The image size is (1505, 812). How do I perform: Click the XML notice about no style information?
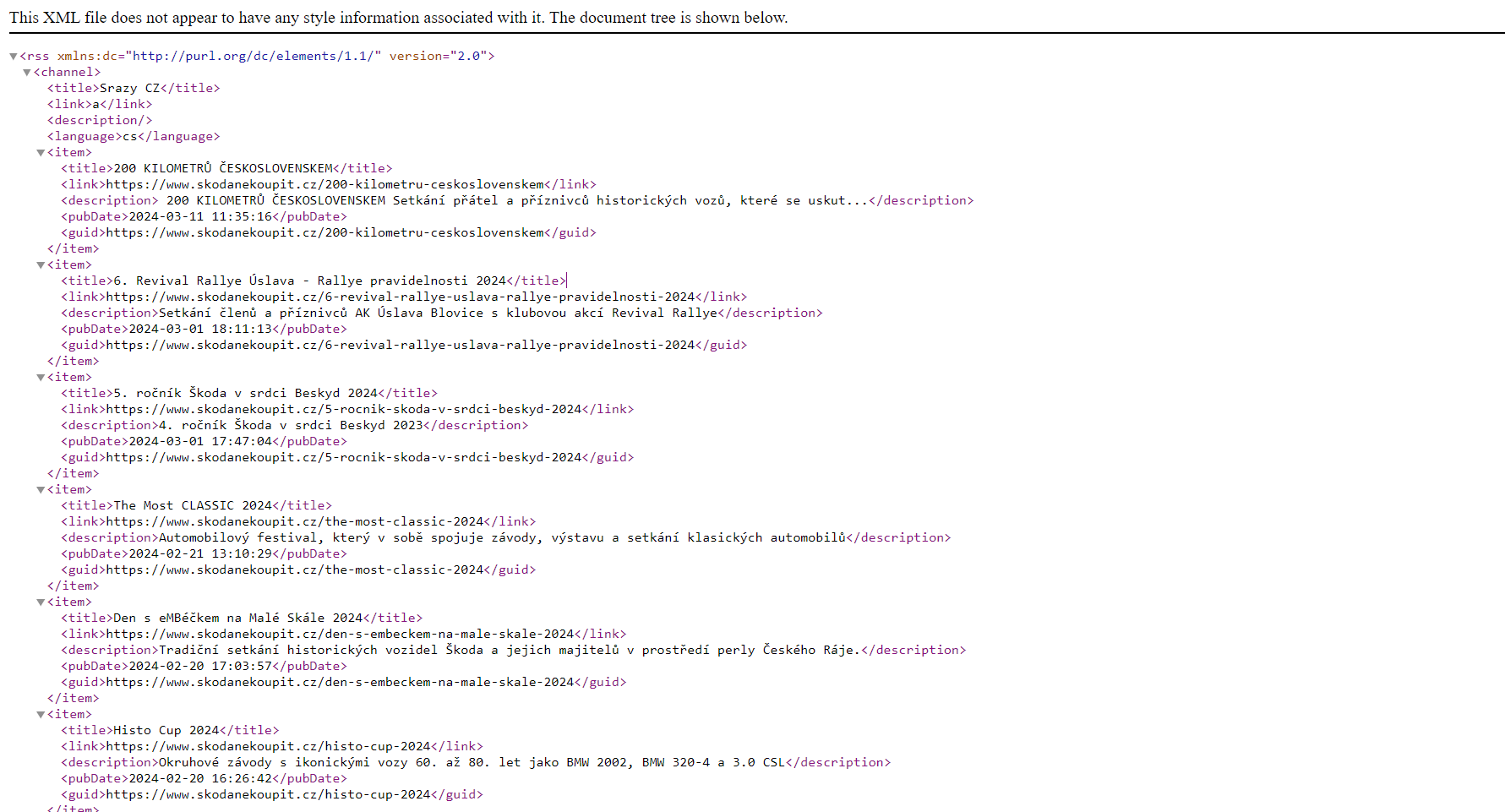tap(399, 18)
